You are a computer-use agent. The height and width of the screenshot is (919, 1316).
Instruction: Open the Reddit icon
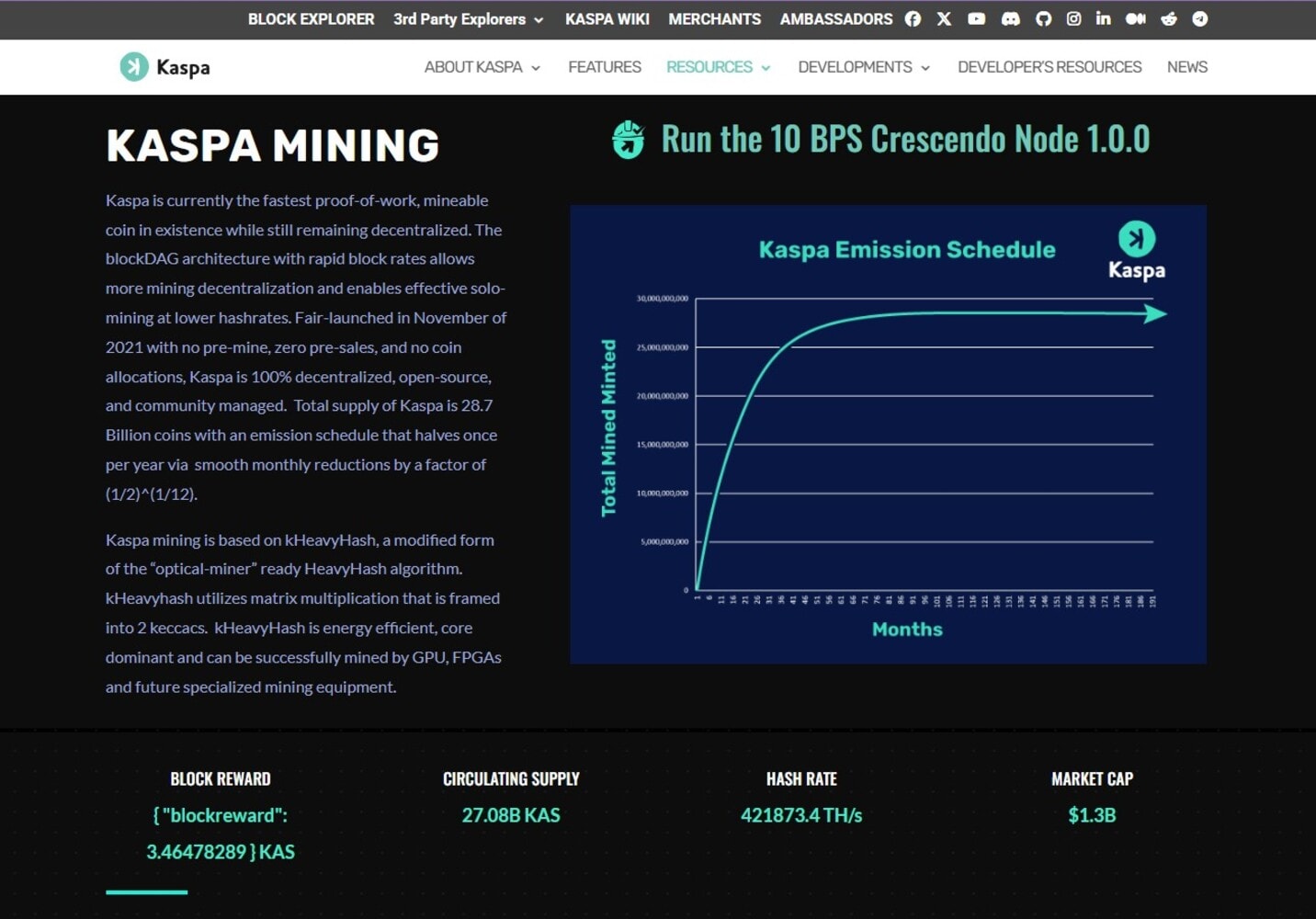tap(1169, 19)
